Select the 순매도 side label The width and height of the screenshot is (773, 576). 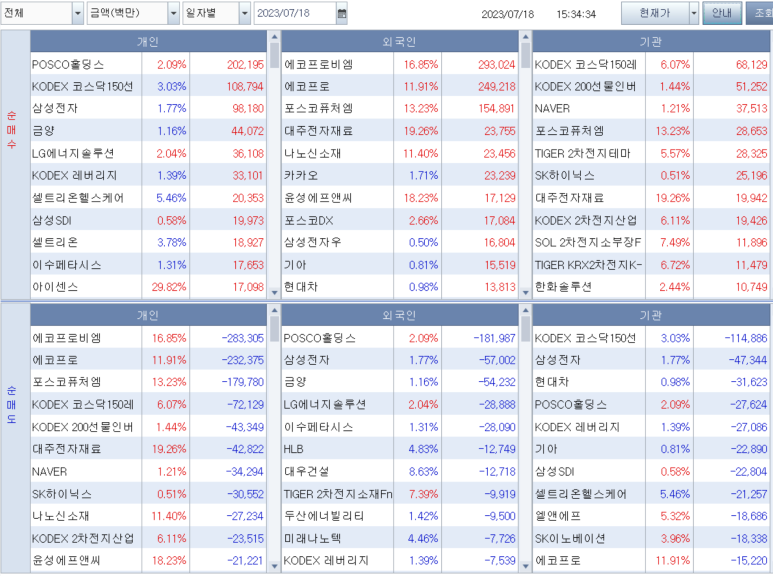click(11, 405)
